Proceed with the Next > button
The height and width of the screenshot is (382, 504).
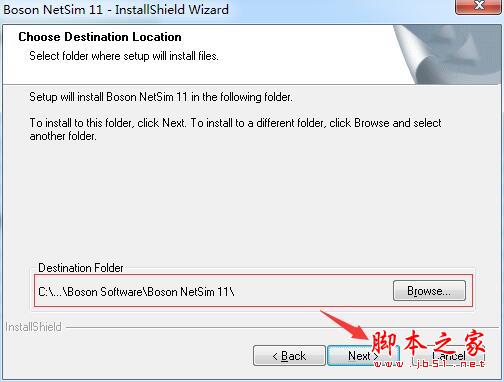tap(363, 356)
